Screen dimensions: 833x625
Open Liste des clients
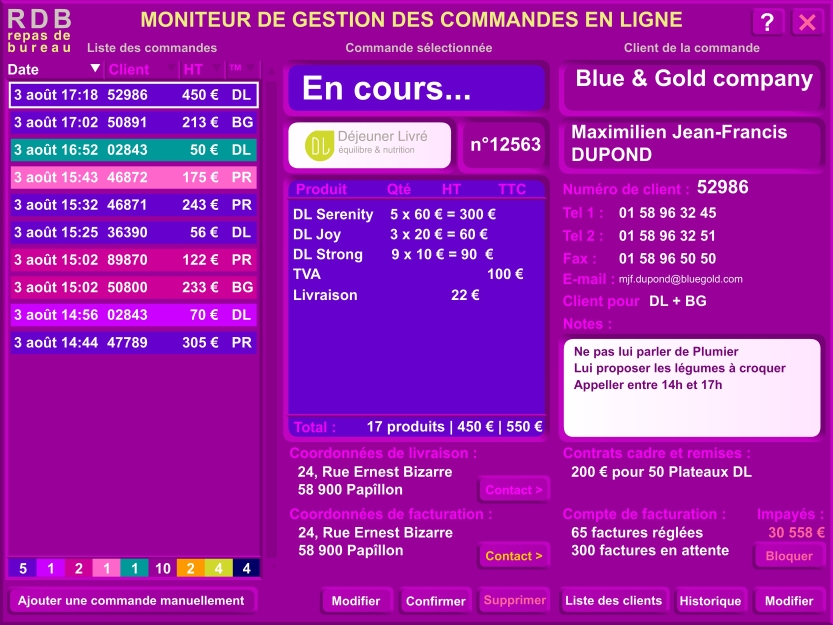614,601
